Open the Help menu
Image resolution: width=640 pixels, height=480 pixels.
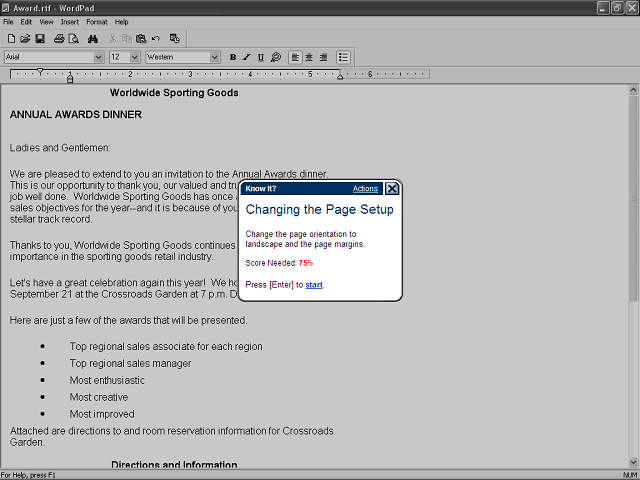click(x=121, y=22)
